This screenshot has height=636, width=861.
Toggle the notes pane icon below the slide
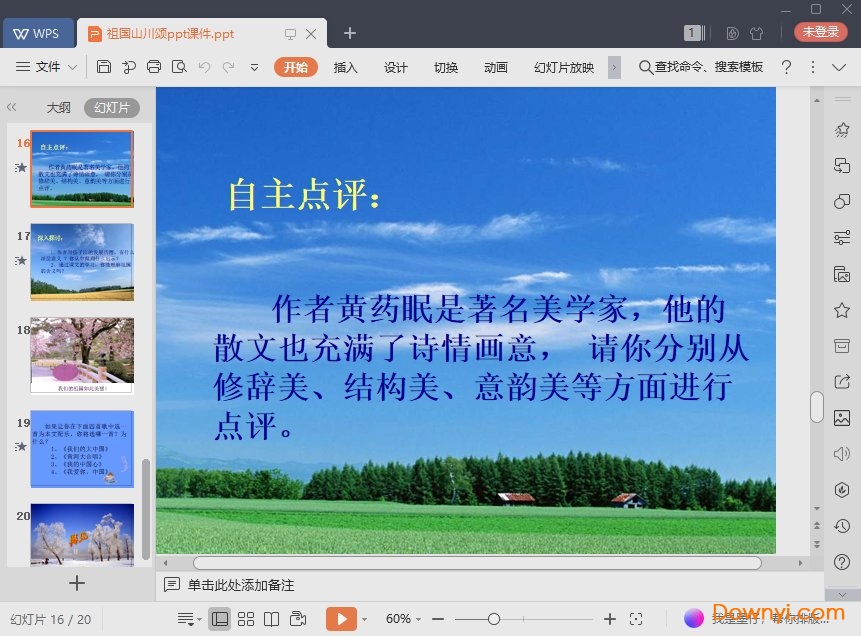[x=172, y=585]
